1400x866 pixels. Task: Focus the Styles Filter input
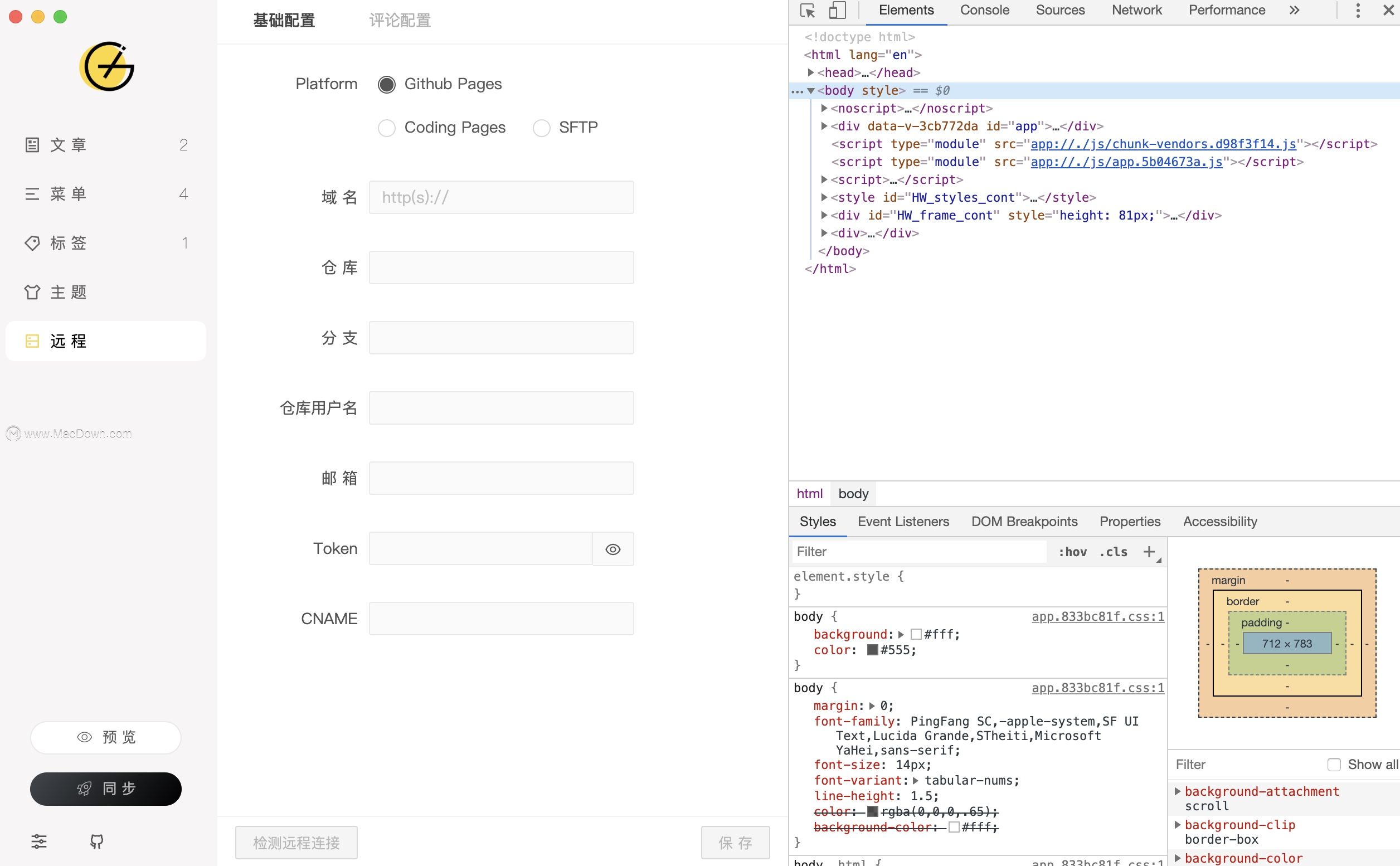point(919,552)
